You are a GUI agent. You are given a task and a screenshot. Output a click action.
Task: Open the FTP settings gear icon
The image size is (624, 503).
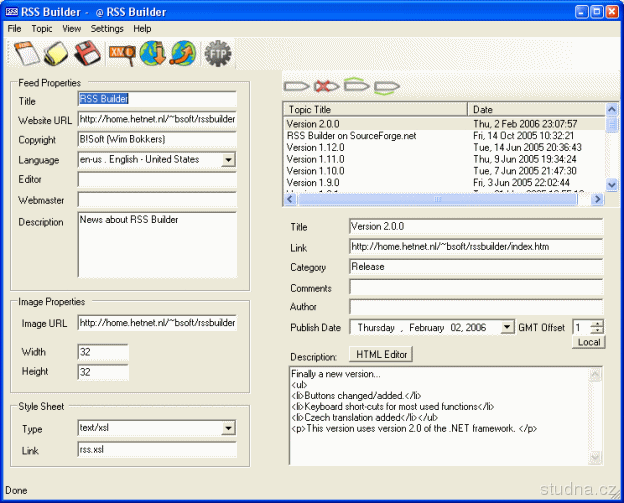216,54
